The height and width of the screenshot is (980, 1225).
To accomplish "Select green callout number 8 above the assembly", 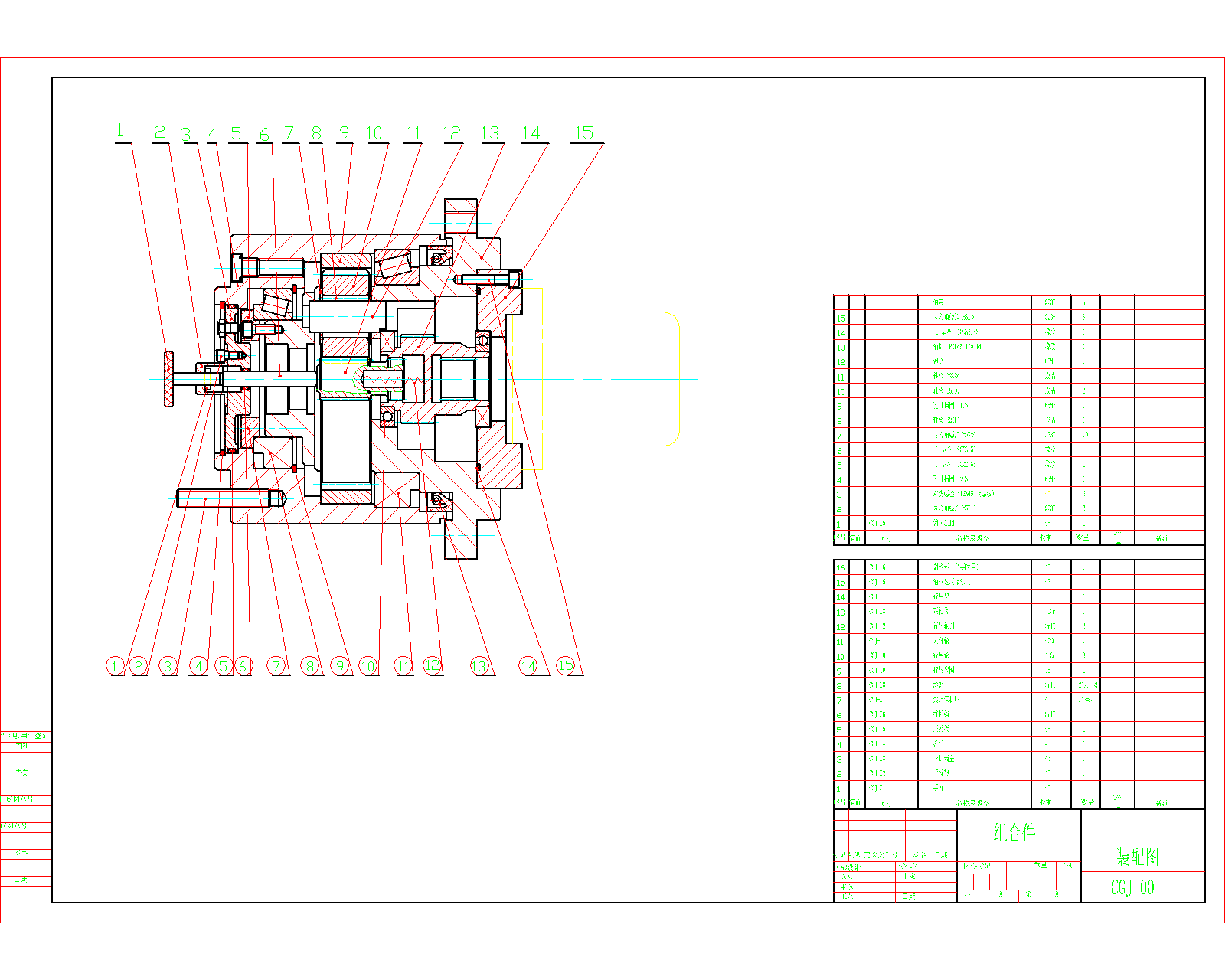I will [316, 133].
